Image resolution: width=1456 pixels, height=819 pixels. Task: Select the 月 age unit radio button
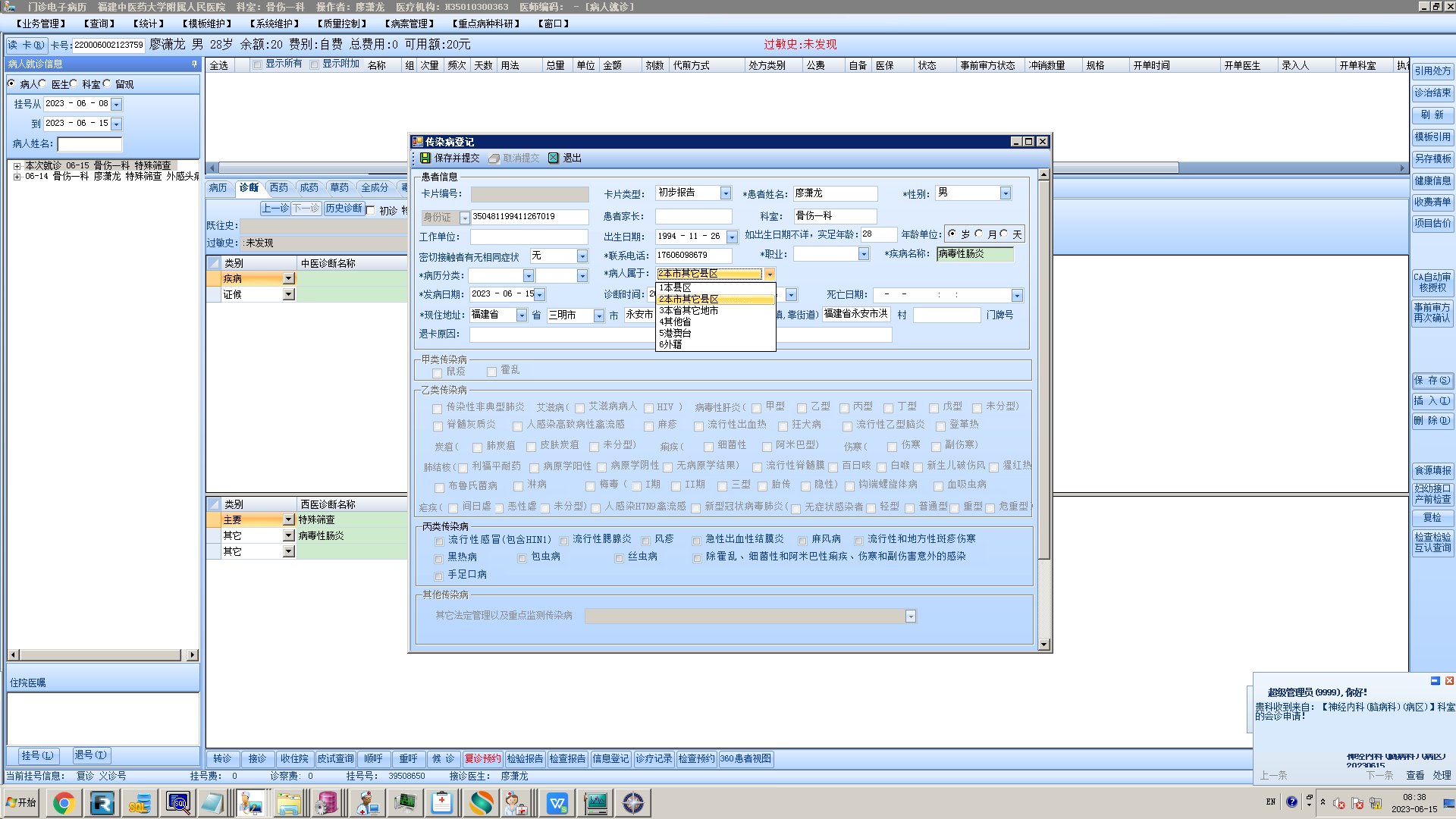click(979, 234)
